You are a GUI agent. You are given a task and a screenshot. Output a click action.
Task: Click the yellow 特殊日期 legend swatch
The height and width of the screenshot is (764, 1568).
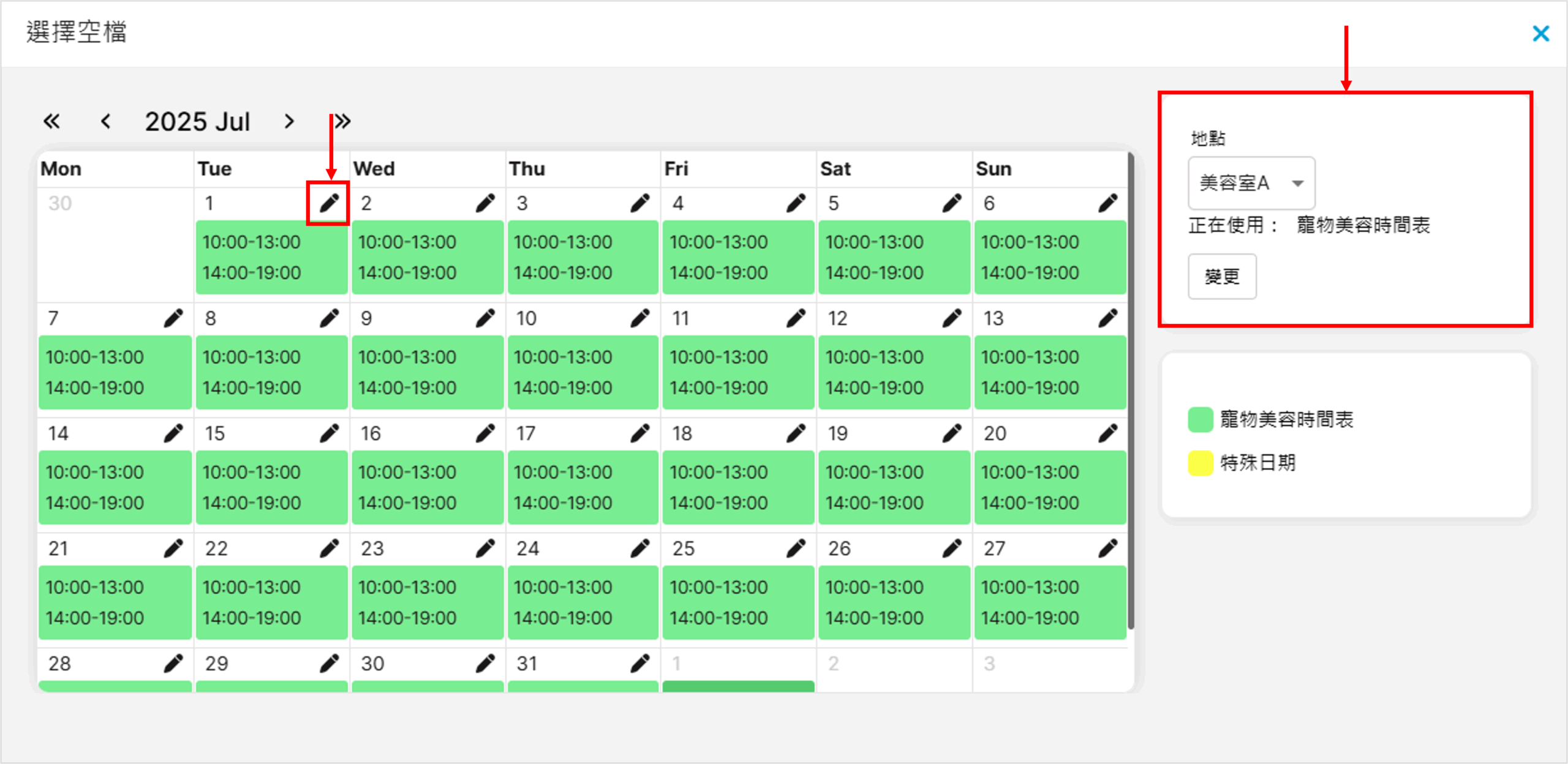click(x=1200, y=463)
